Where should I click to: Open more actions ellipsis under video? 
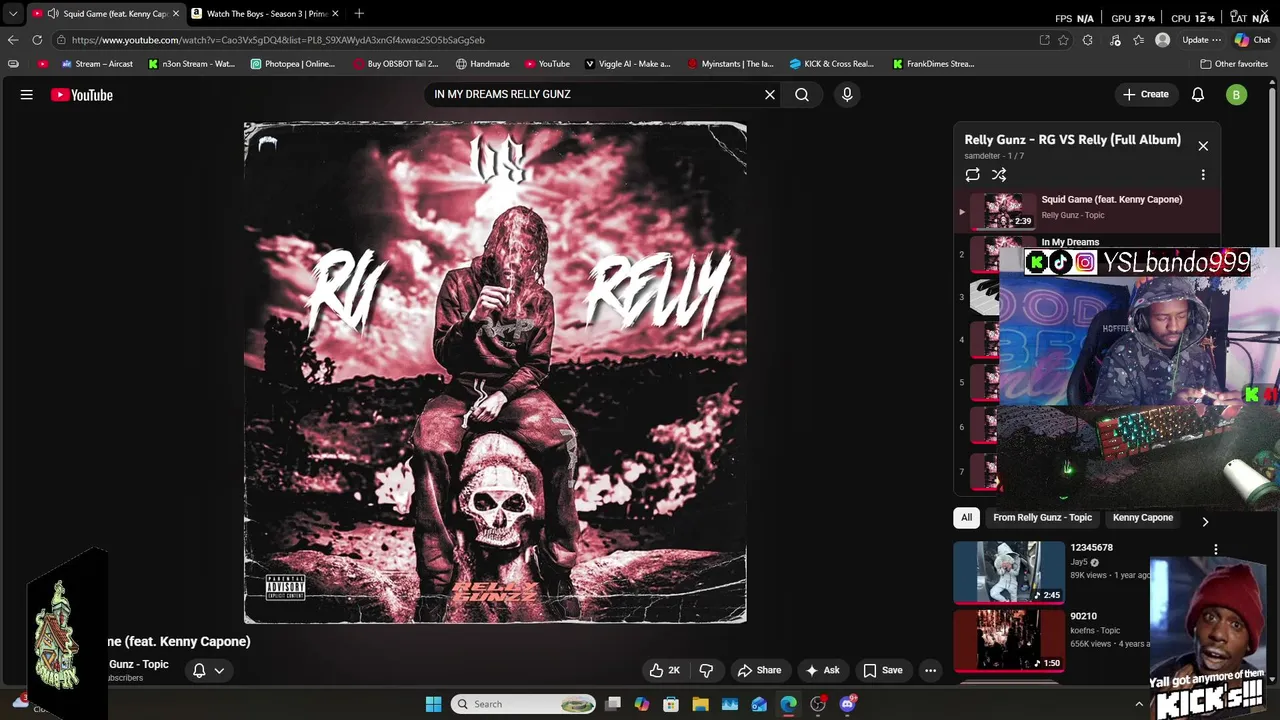tap(931, 670)
